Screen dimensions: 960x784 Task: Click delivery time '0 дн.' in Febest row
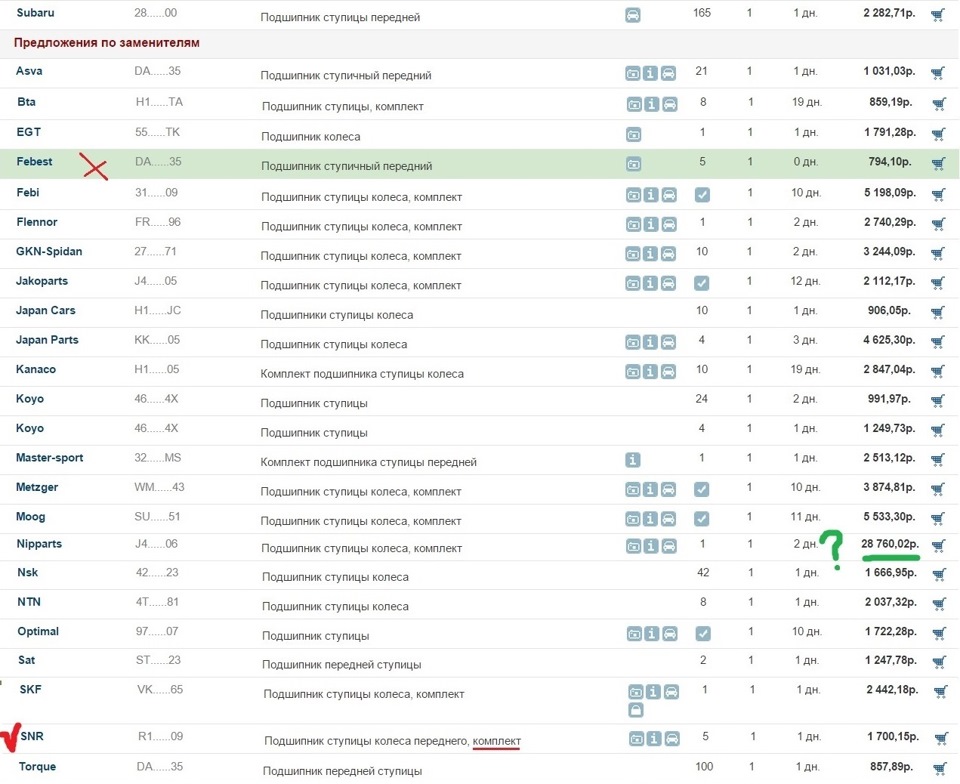(806, 162)
